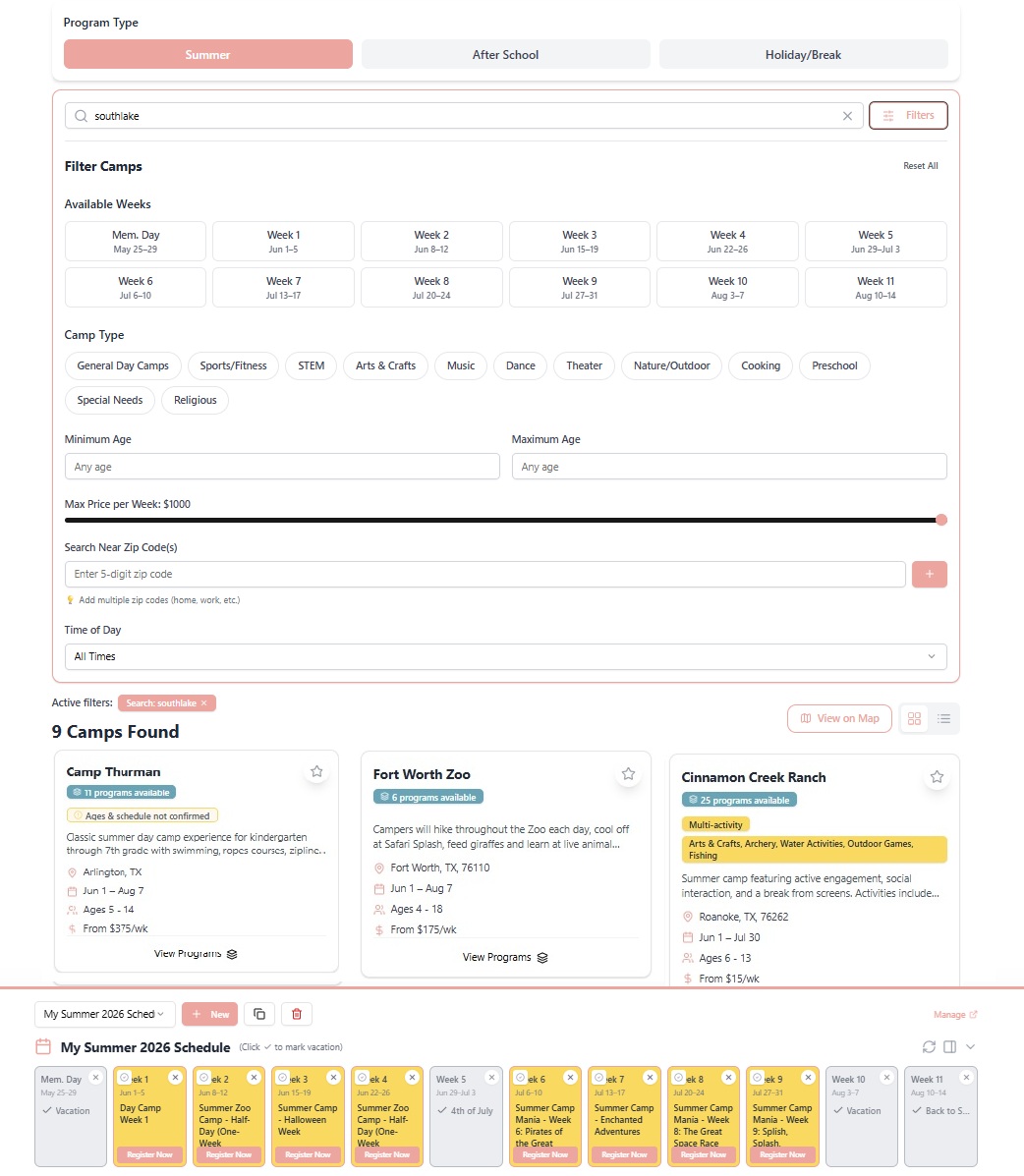The image size is (1024, 1176).
Task: Select the Summer program type tab
Action: [x=207, y=55]
